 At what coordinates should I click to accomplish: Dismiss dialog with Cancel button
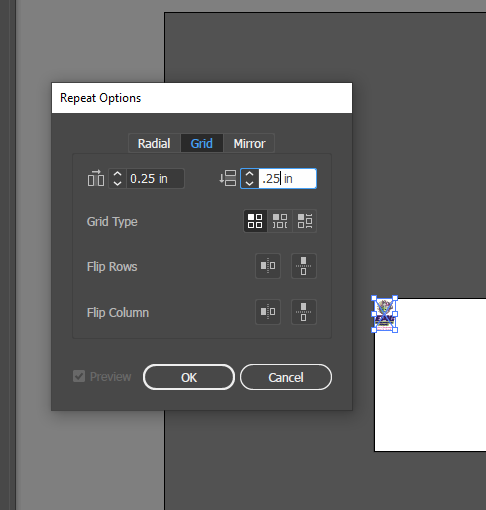click(x=286, y=377)
